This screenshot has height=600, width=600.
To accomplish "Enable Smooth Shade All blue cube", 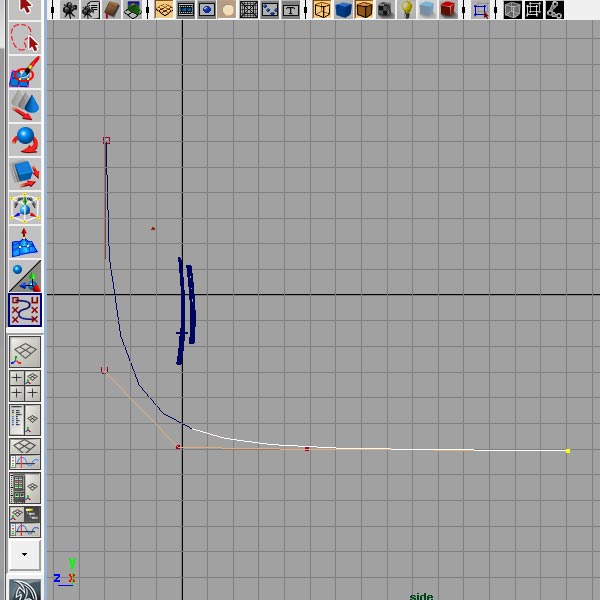I will coord(343,10).
